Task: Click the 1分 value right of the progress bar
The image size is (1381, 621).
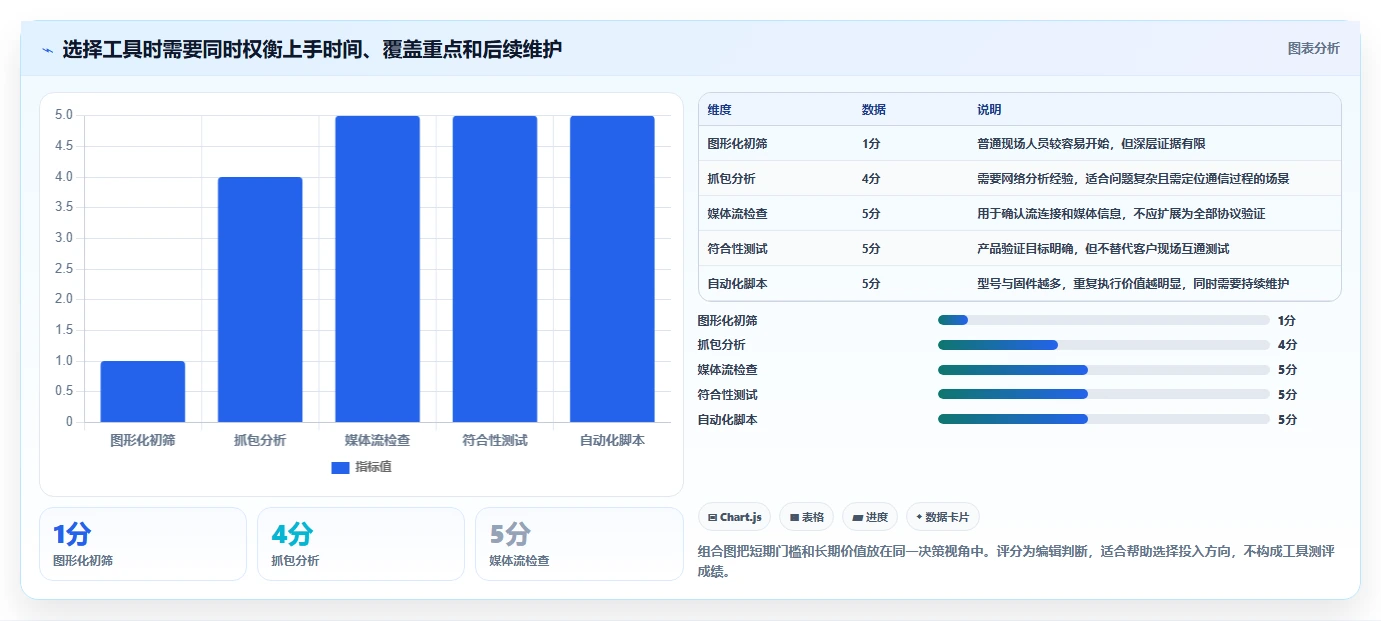Action: (1287, 320)
